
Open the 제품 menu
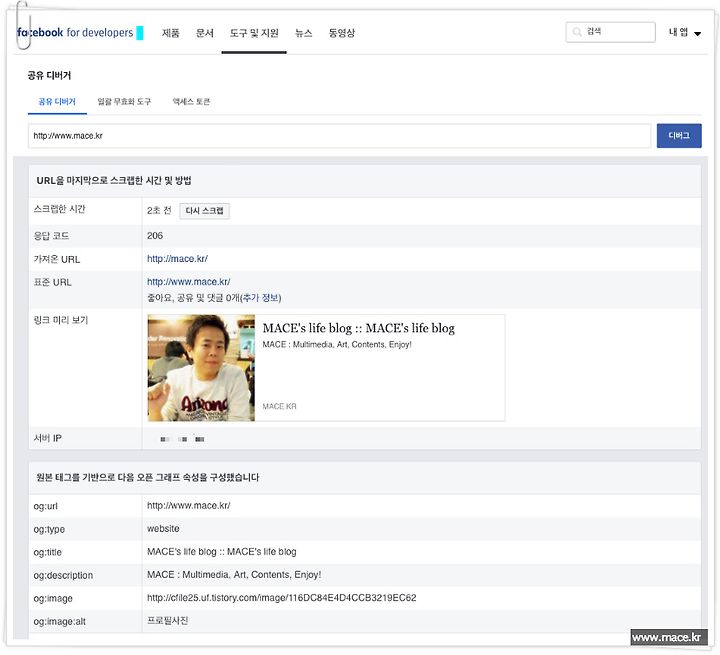(170, 33)
